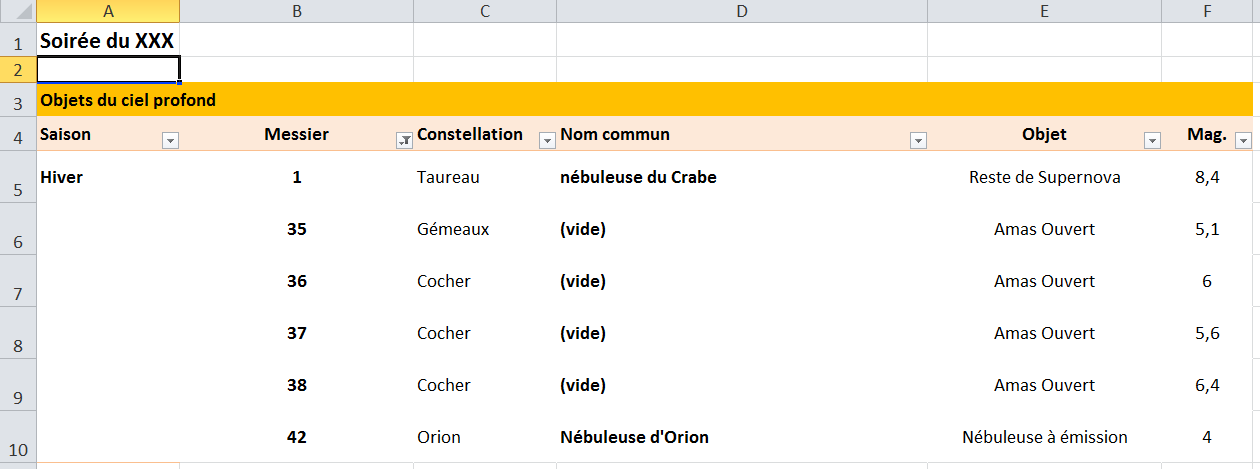Click the "Nébuleuse à émission" cell
1260x469 pixels.
pos(1044,437)
